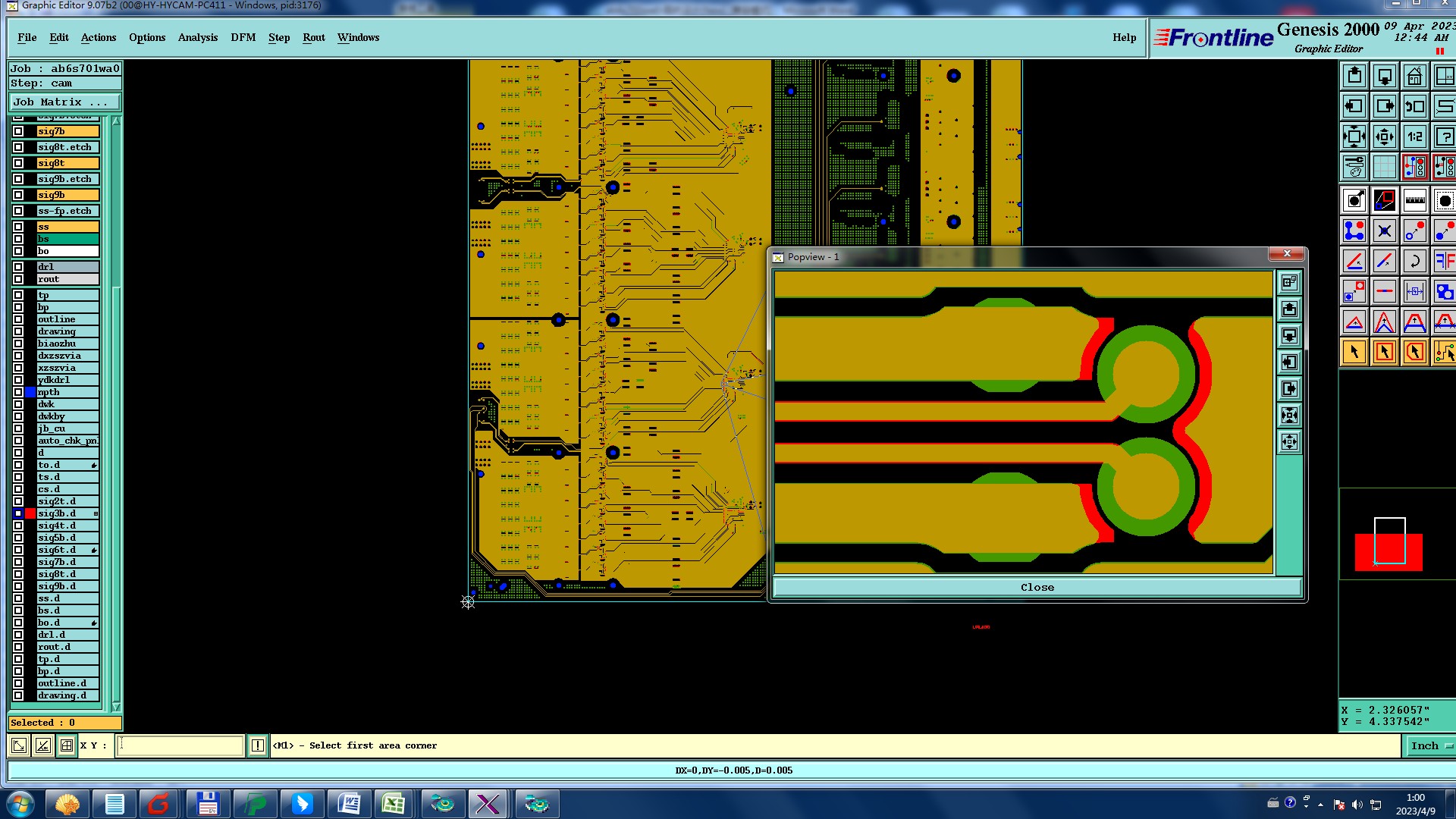Select the yellow arrow pointer select tool
The image size is (1456, 819).
1354,352
